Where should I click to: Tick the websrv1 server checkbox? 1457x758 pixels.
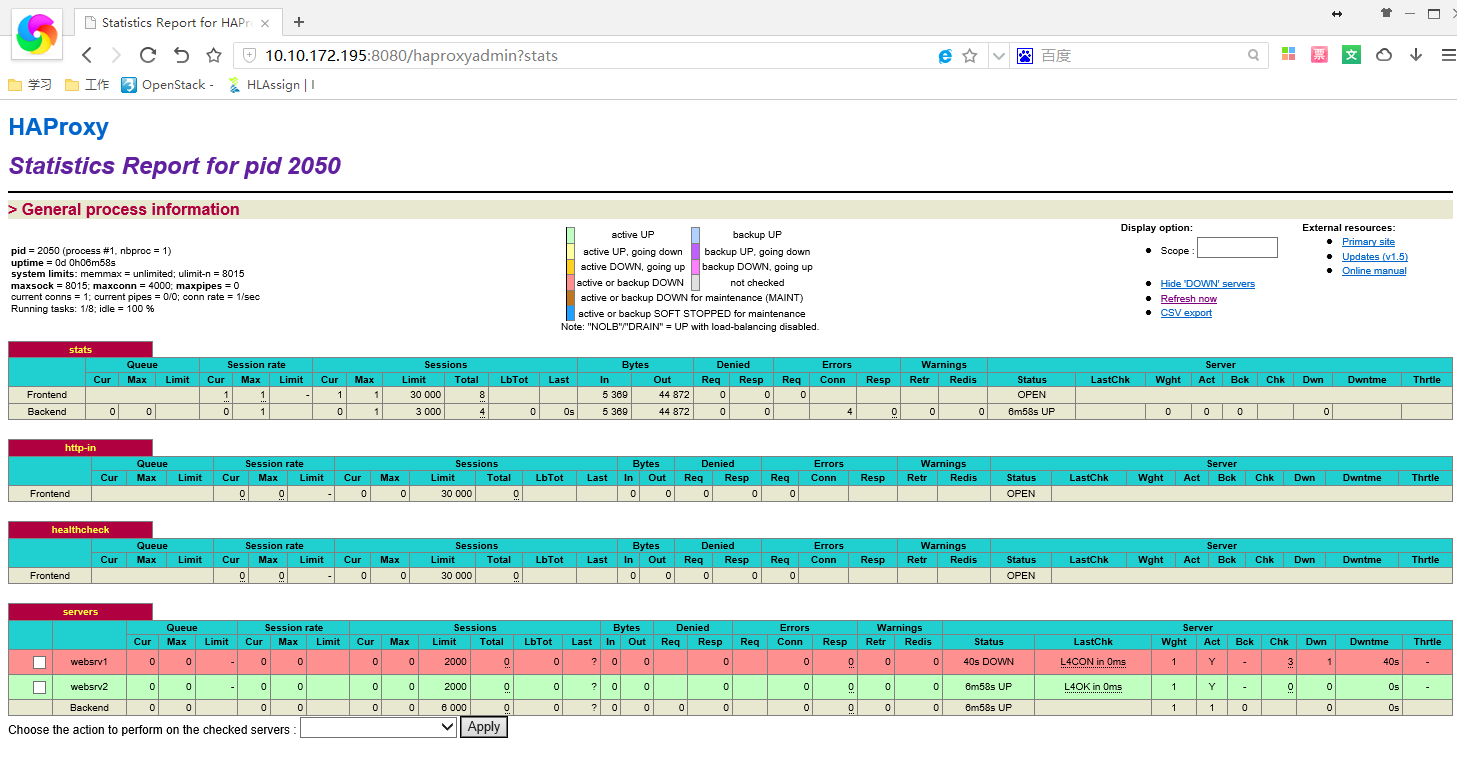click(39, 662)
